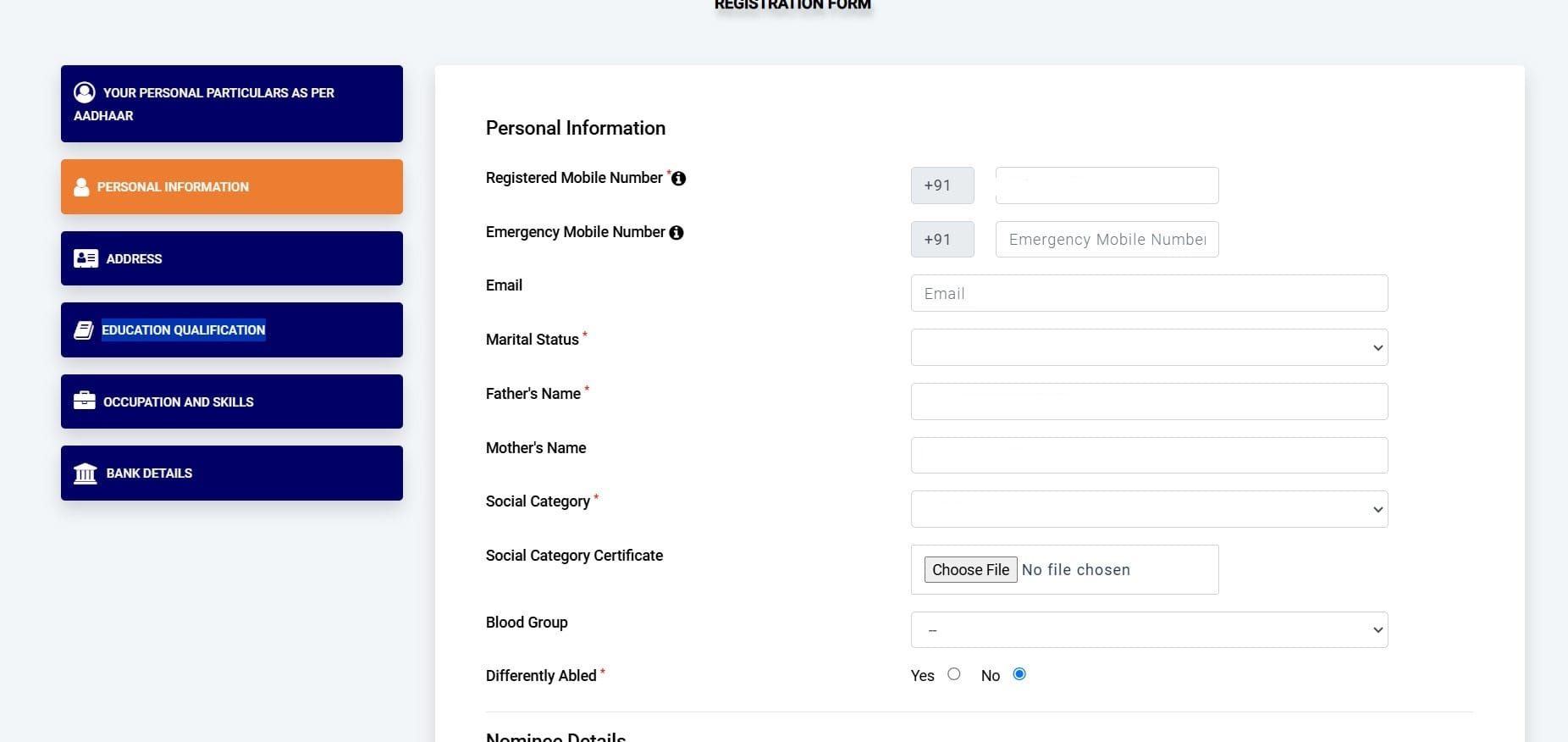Open the Bank Details section
The height and width of the screenshot is (742, 1568).
231,473
